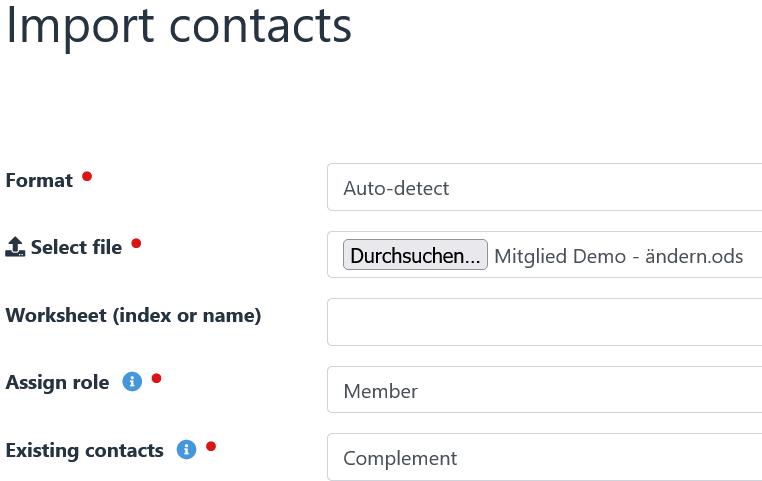The height and width of the screenshot is (481, 762).
Task: Click the red required dot beside Format
Action: tap(87, 176)
